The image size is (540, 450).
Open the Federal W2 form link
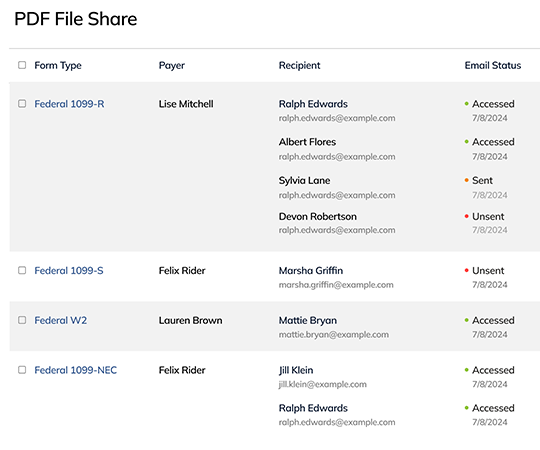pos(61,321)
